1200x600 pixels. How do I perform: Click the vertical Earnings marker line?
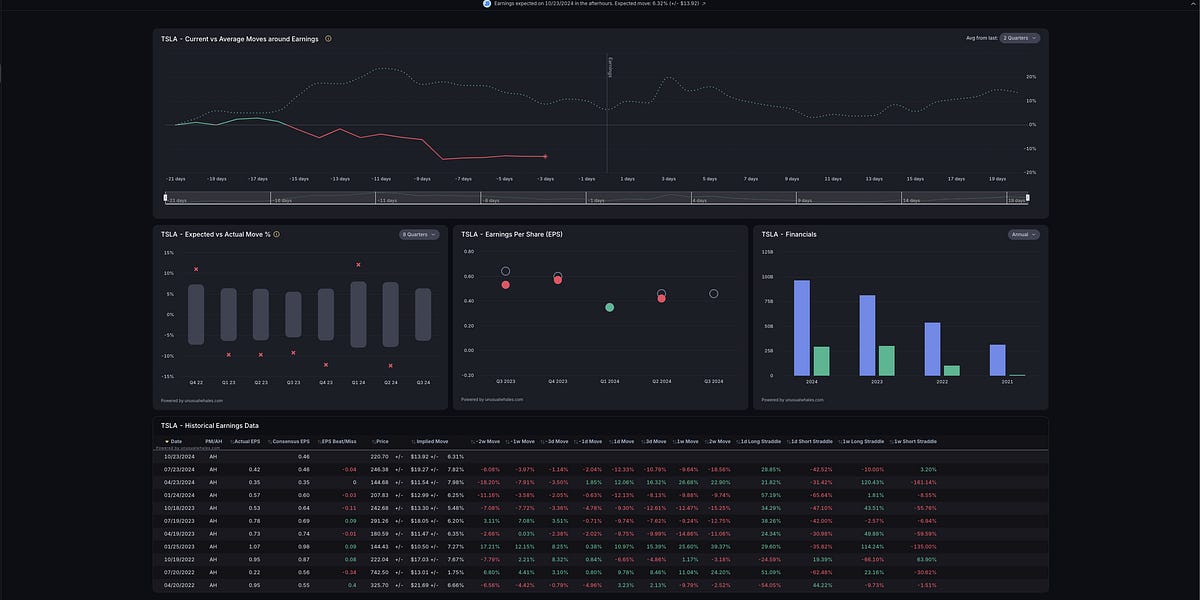[x=607, y=114]
